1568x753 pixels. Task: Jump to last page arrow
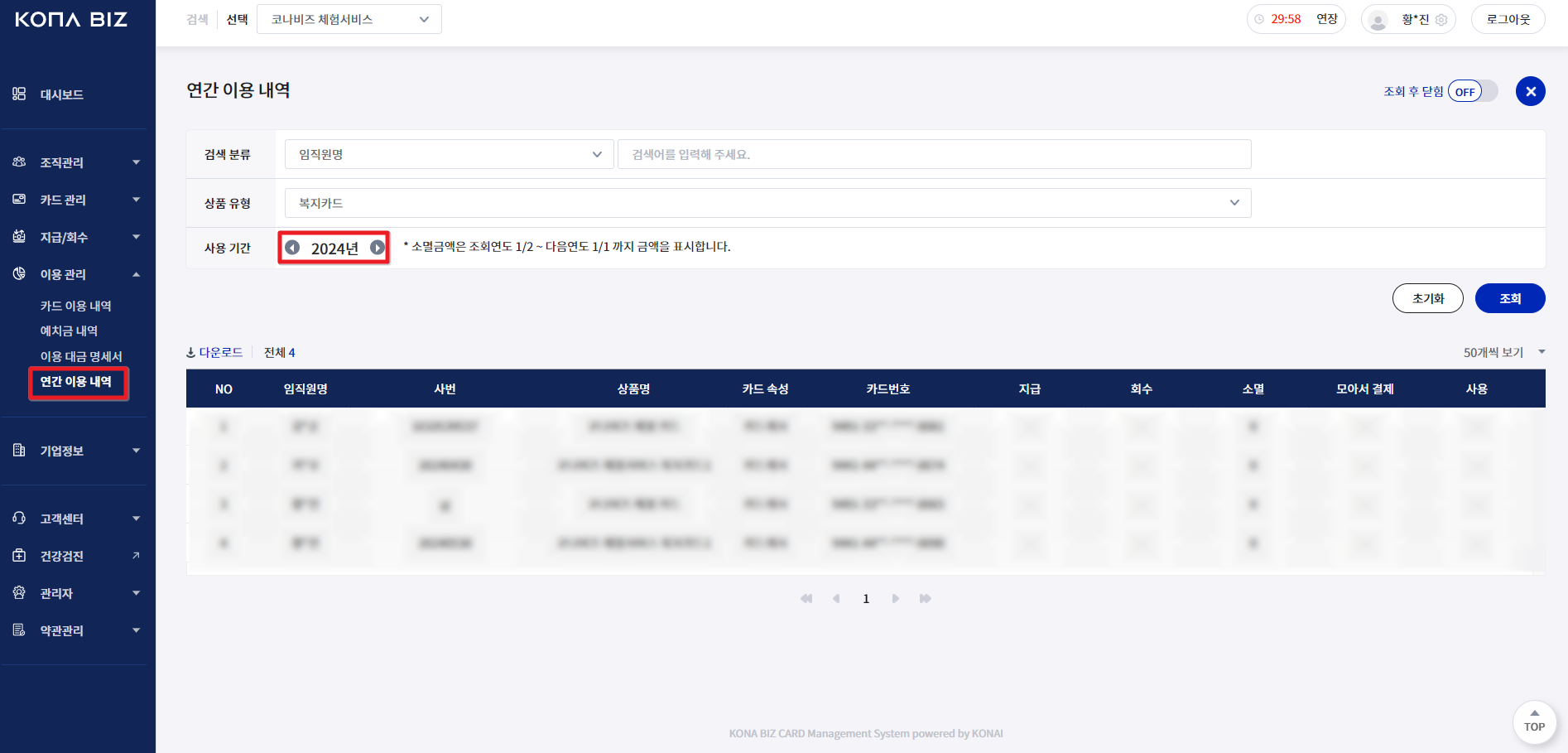pos(926,599)
